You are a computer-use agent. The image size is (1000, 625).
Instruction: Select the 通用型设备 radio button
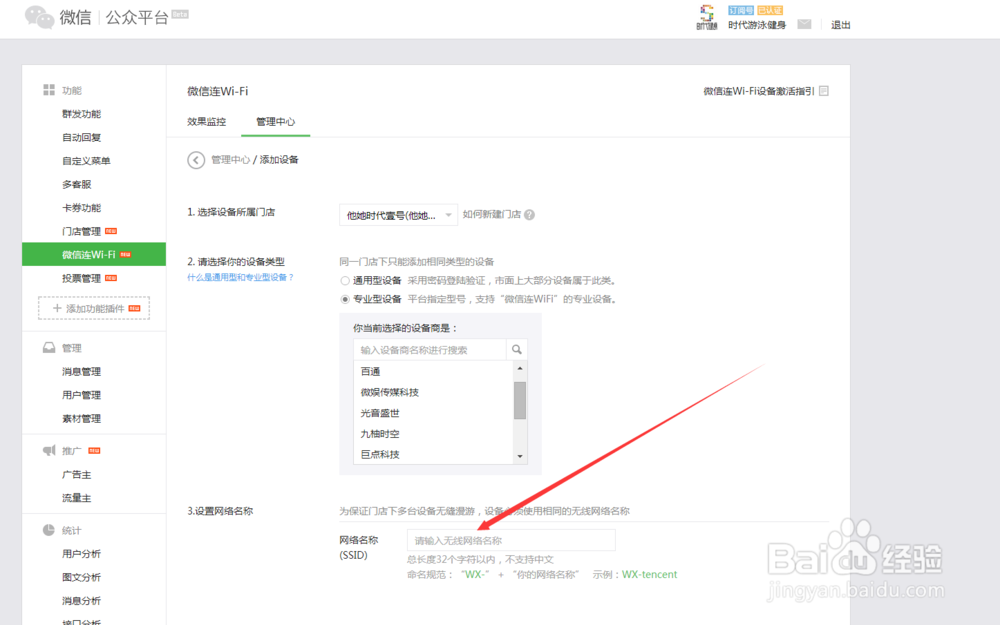345,281
